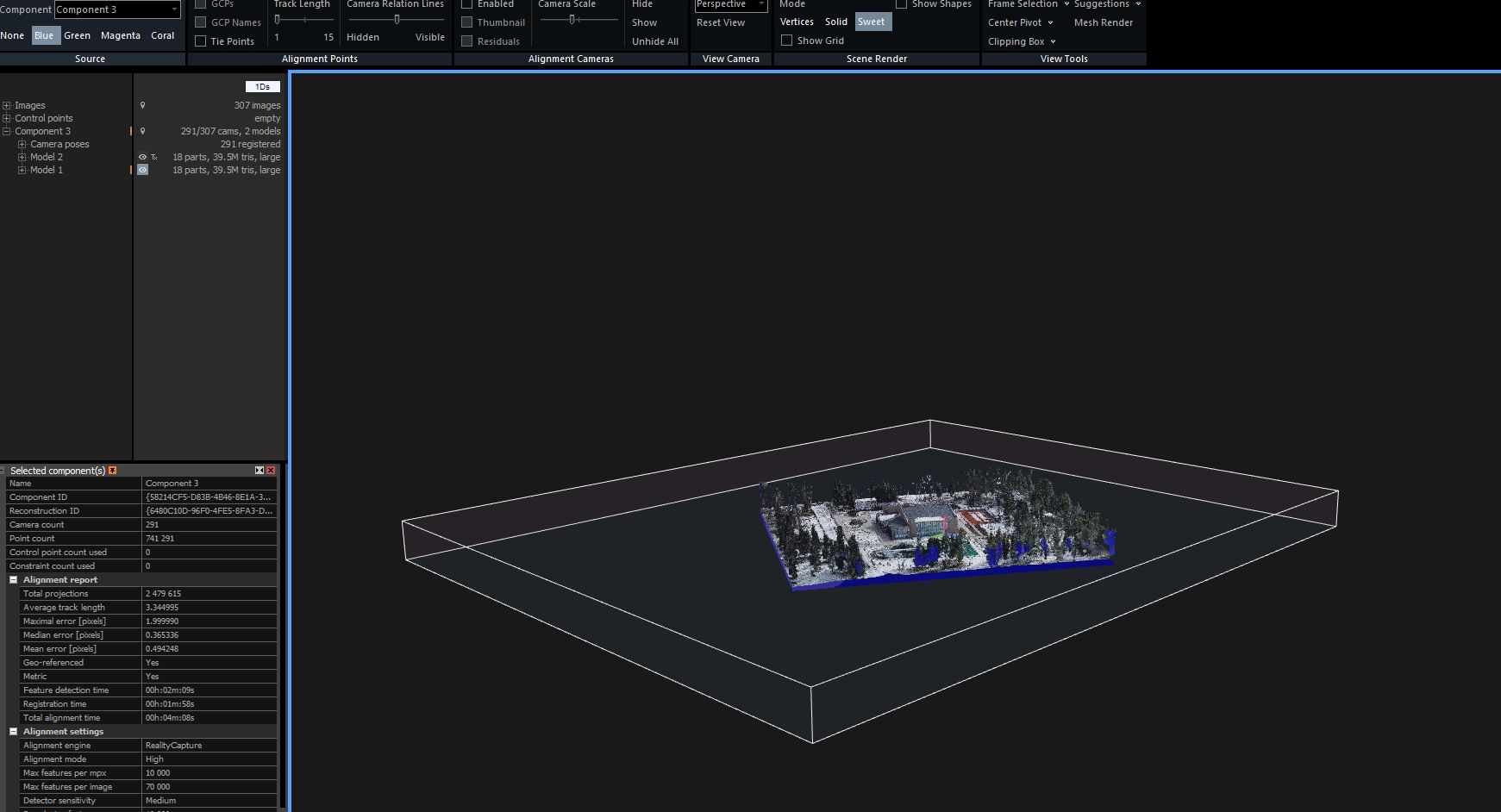This screenshot has width=1501, height=812.
Task: Click the 1Ds view layout button
Action: coord(262,87)
